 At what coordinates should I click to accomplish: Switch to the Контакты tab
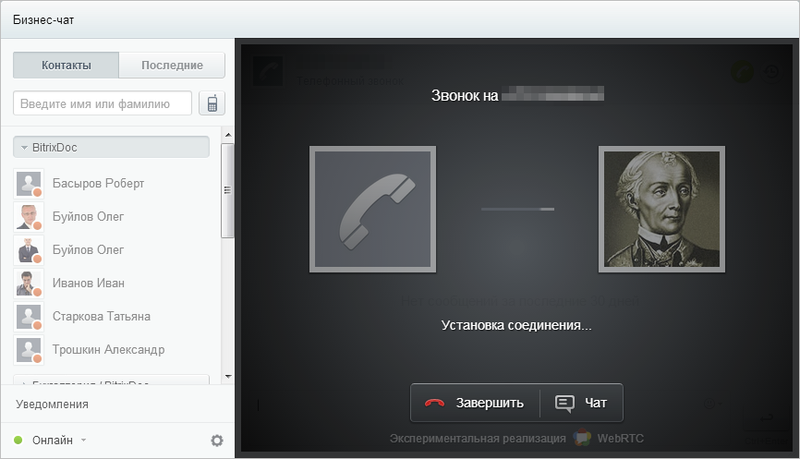66,65
